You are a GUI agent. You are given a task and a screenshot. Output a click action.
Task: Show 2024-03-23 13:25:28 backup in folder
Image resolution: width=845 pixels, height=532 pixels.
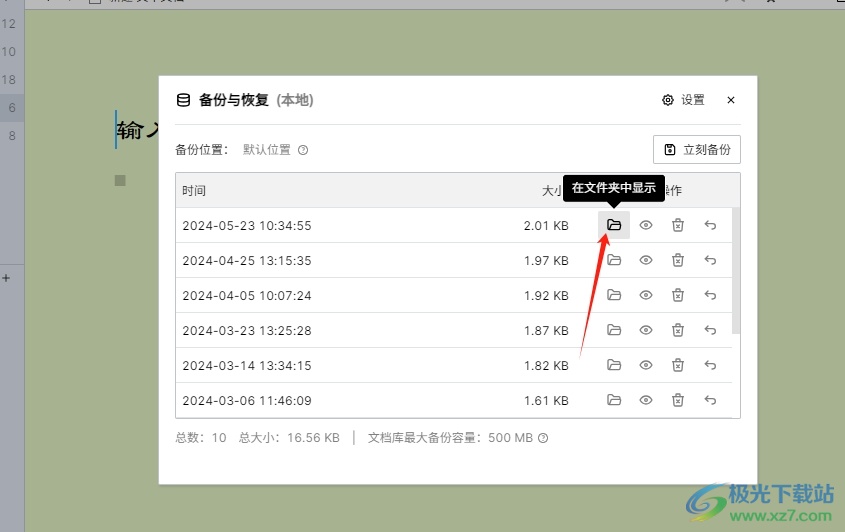[x=614, y=330]
